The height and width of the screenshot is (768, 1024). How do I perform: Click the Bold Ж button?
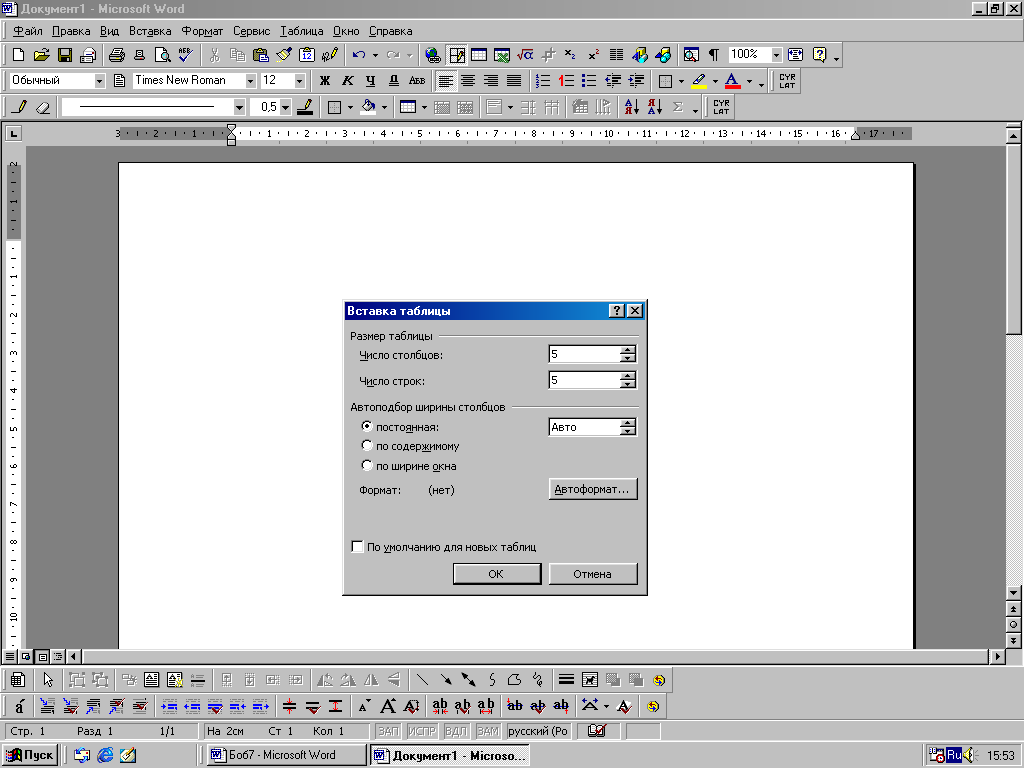tap(325, 80)
